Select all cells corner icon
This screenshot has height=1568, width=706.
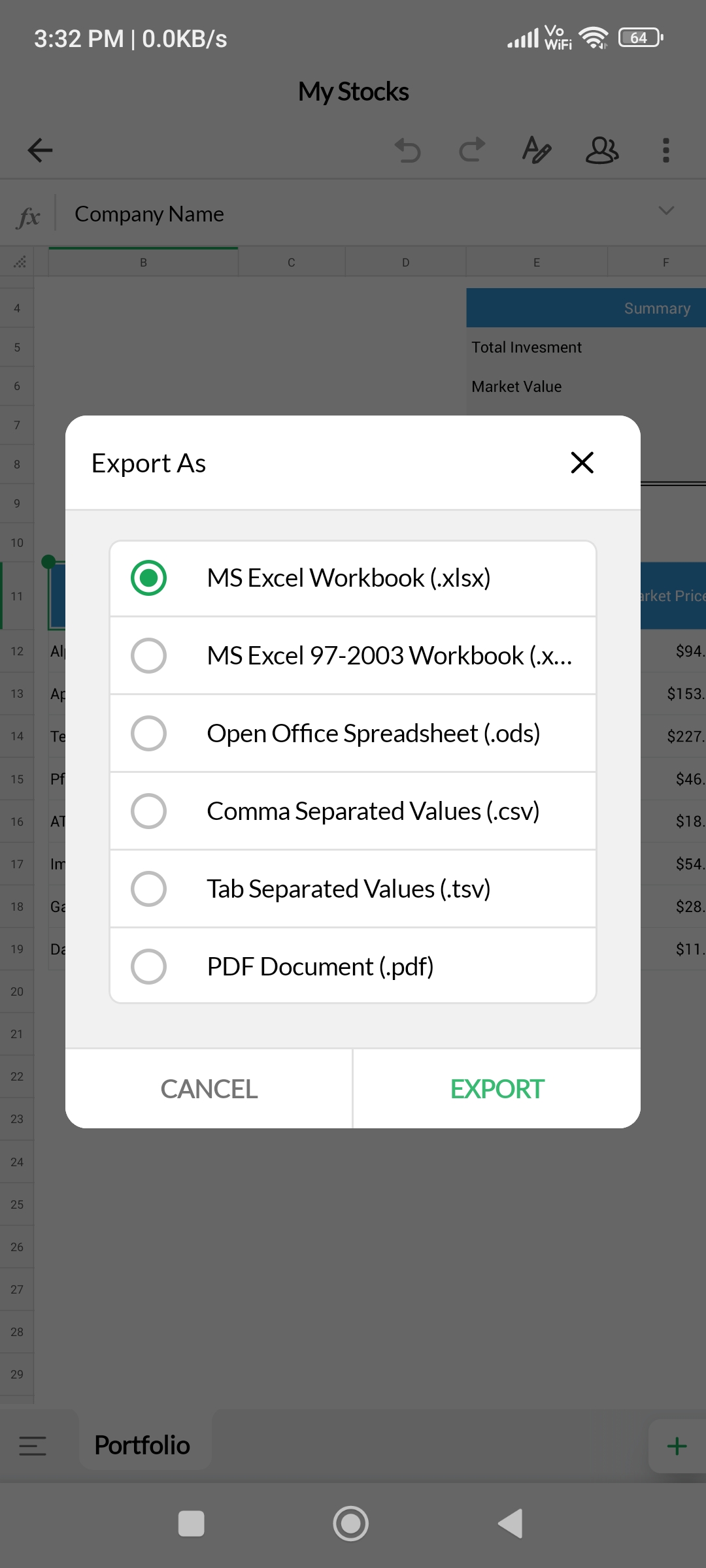[20, 262]
